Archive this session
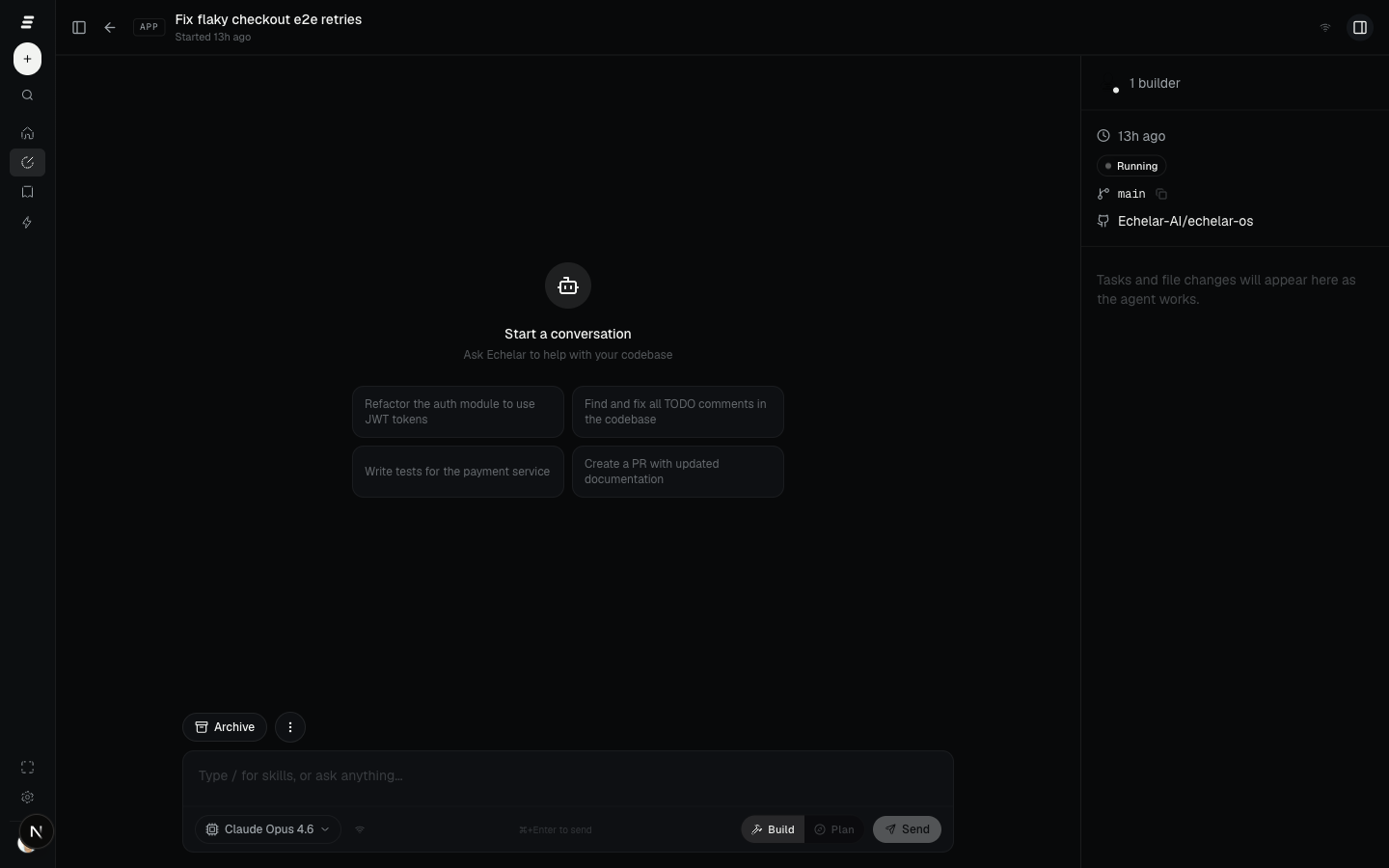The height and width of the screenshot is (868, 1389). [225, 727]
